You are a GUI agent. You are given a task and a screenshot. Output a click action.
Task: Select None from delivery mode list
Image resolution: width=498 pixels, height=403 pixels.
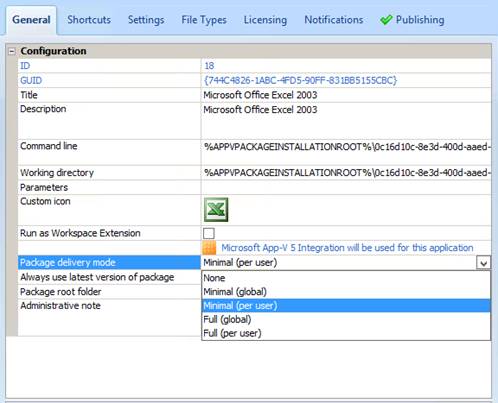pyautogui.click(x=346, y=278)
